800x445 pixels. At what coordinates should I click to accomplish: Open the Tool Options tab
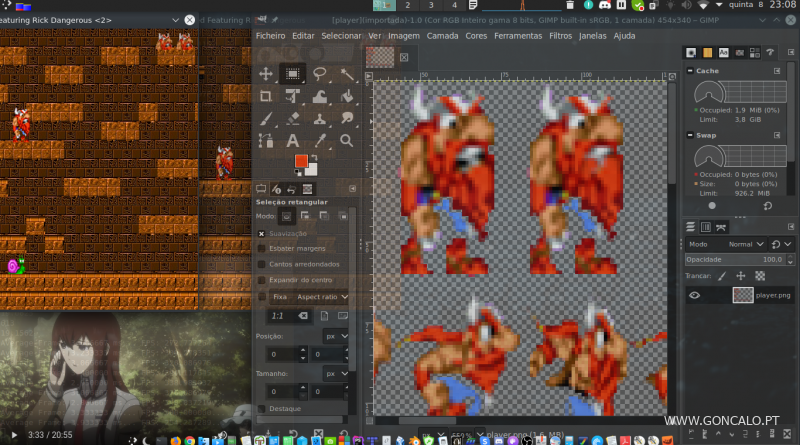(x=261, y=189)
